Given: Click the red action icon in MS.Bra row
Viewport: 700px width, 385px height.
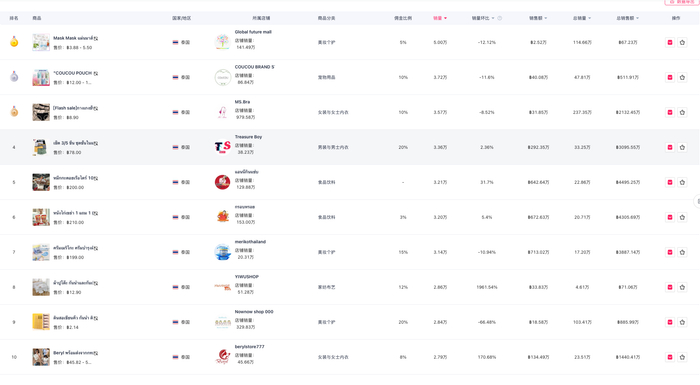Looking at the screenshot, I should coord(670,112).
